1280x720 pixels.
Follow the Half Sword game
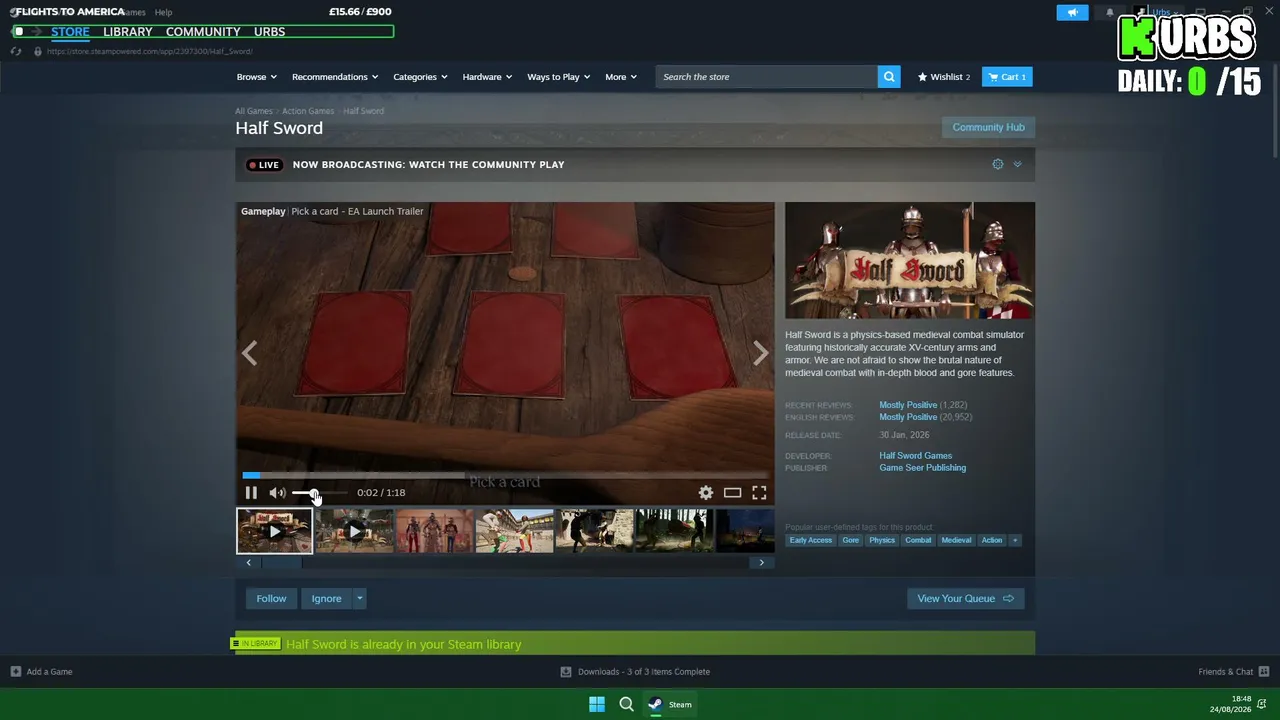(x=271, y=599)
